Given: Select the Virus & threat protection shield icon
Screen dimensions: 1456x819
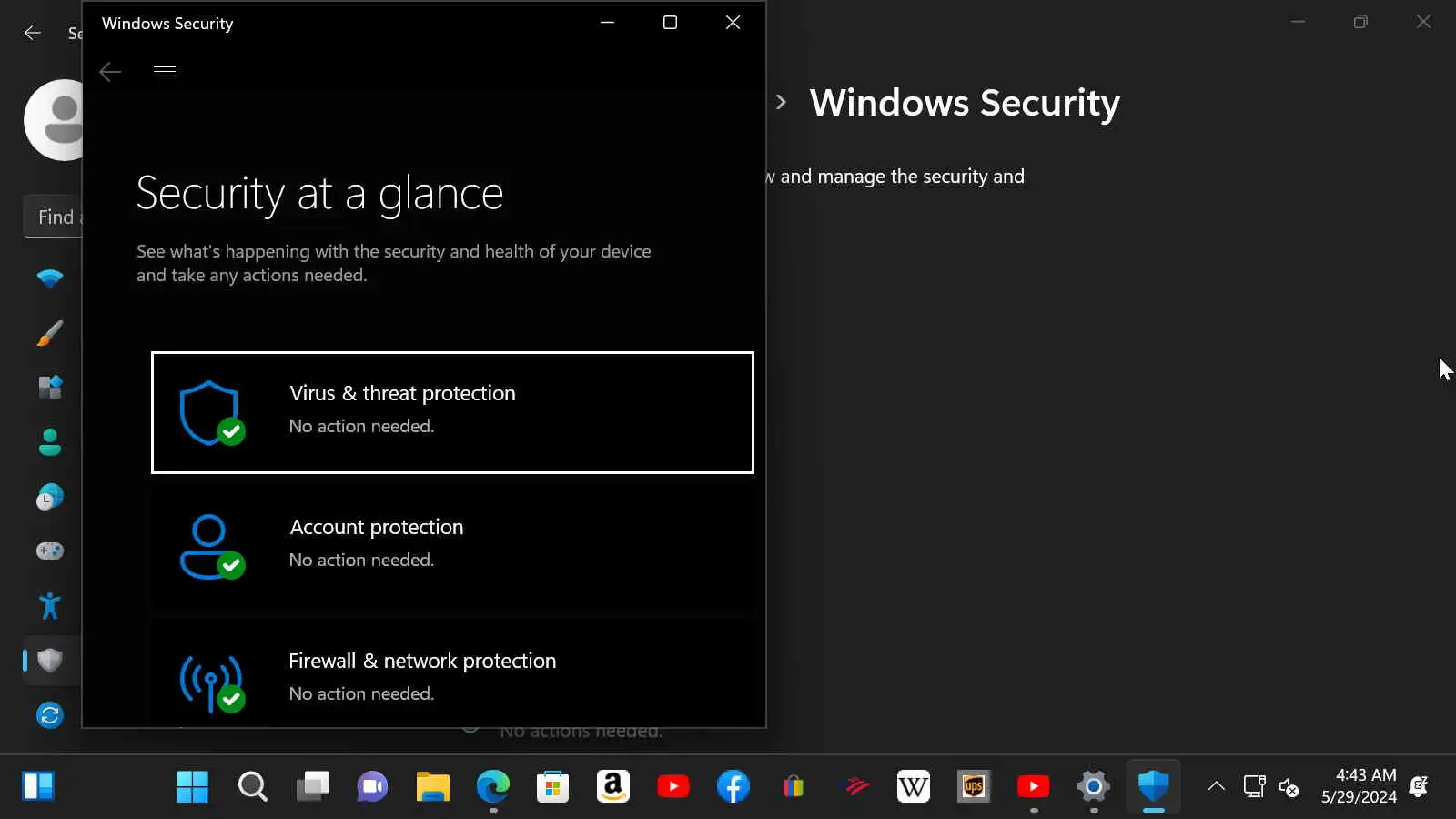Looking at the screenshot, I should (211, 413).
